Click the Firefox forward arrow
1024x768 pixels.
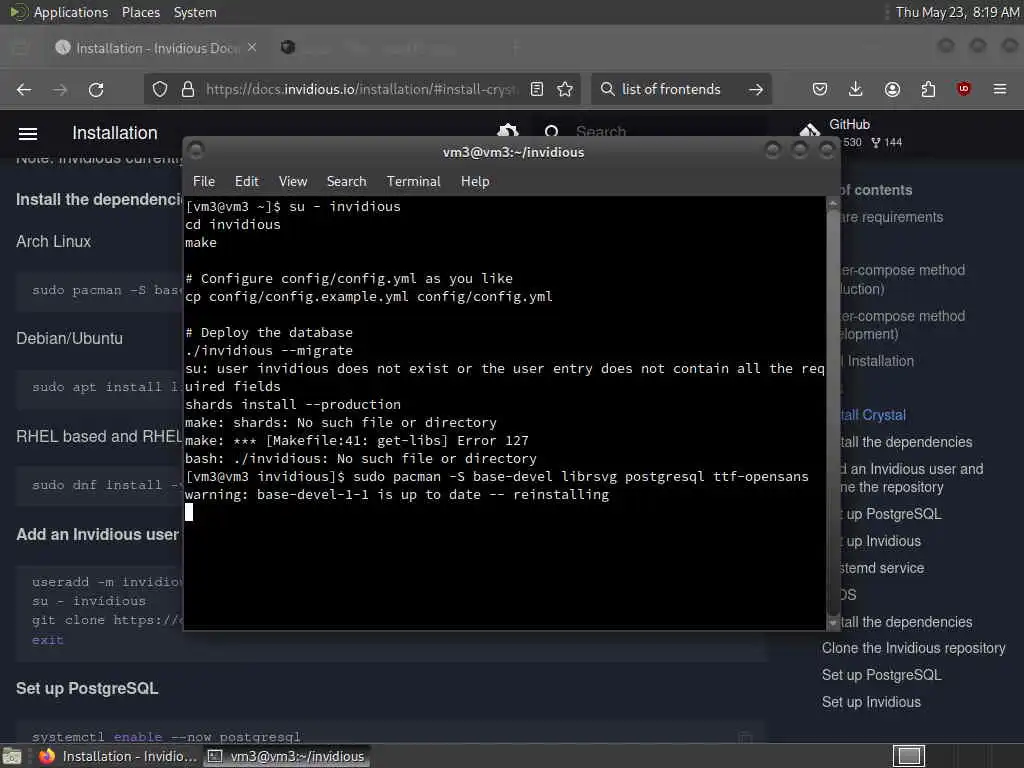click(60, 89)
